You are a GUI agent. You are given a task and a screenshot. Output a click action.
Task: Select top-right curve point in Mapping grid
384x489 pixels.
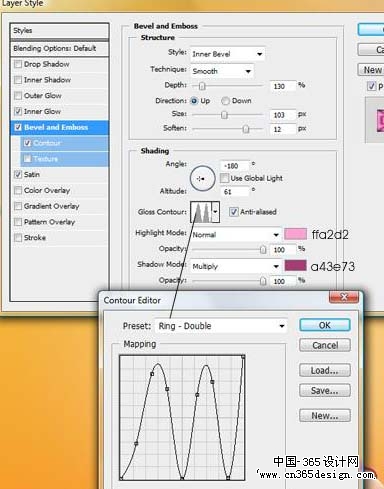click(x=243, y=357)
